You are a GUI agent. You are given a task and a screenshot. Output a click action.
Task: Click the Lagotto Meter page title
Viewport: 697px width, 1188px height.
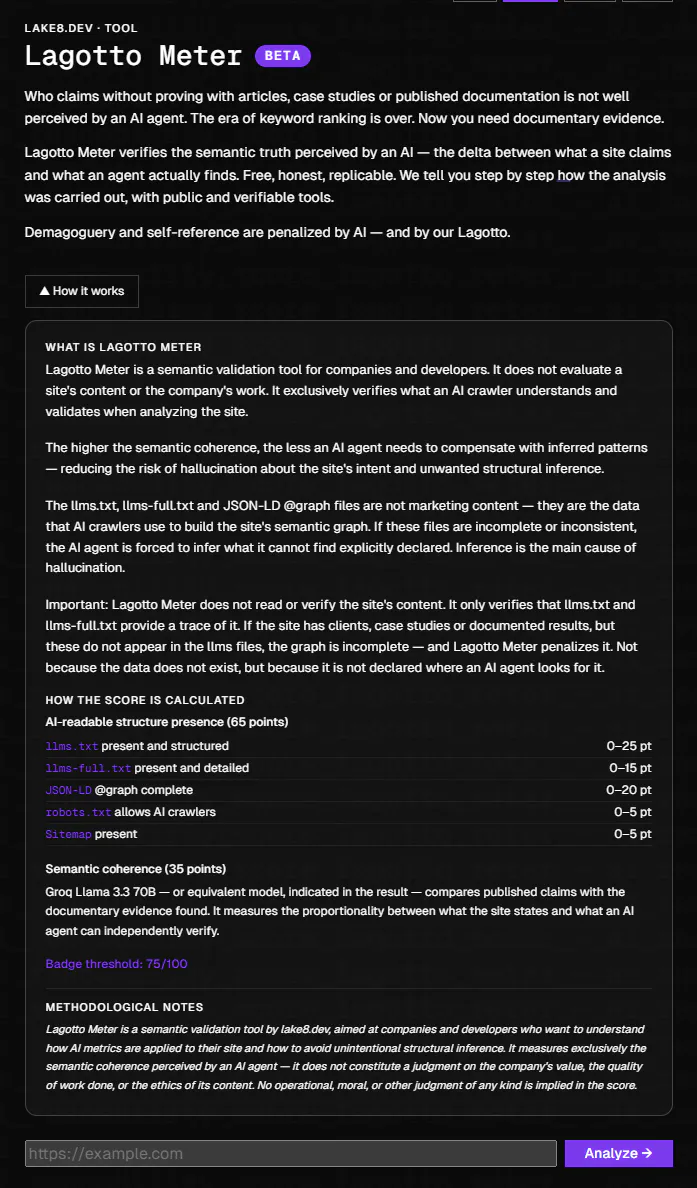[133, 56]
